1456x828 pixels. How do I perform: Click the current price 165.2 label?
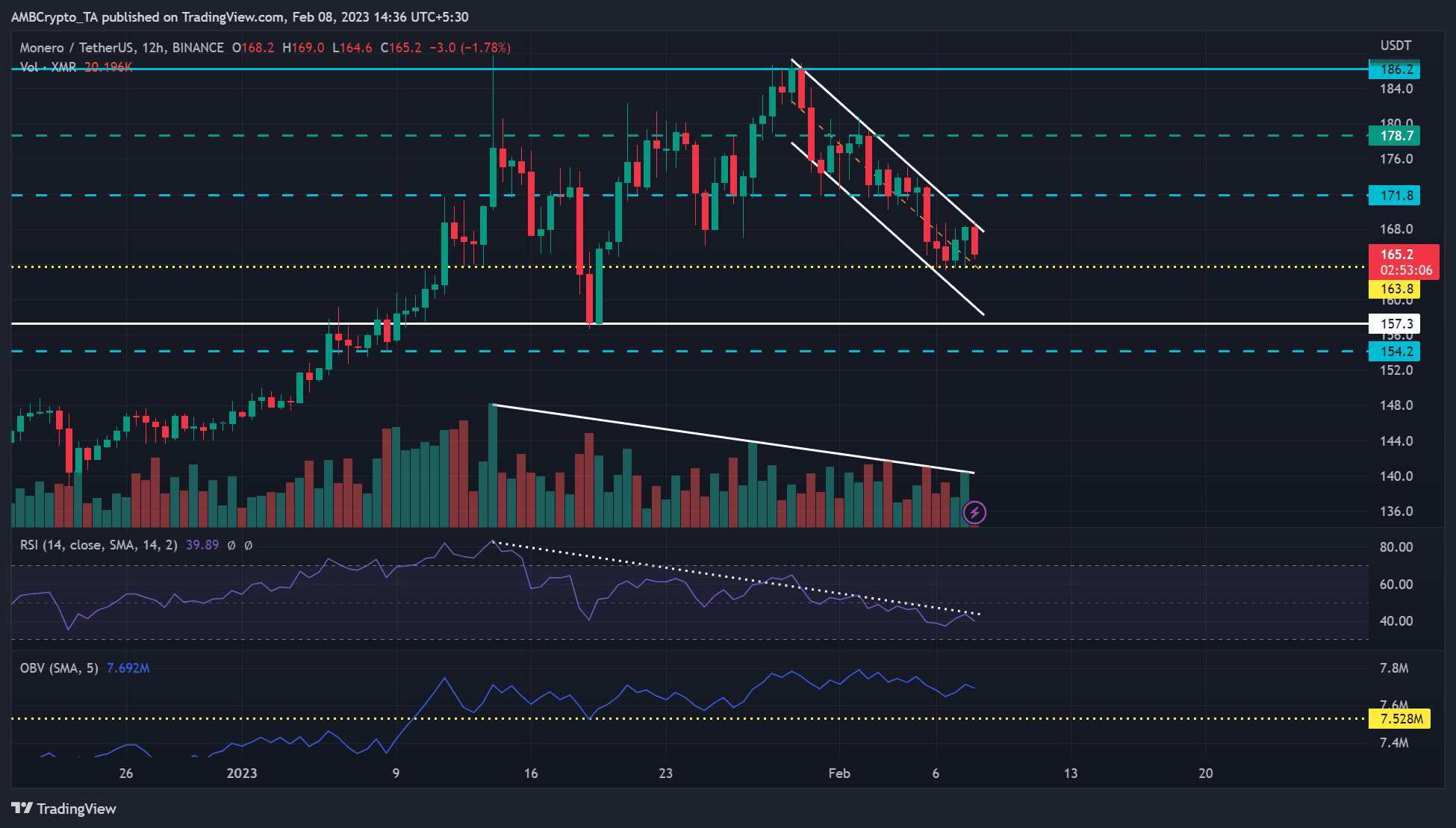click(x=1396, y=255)
